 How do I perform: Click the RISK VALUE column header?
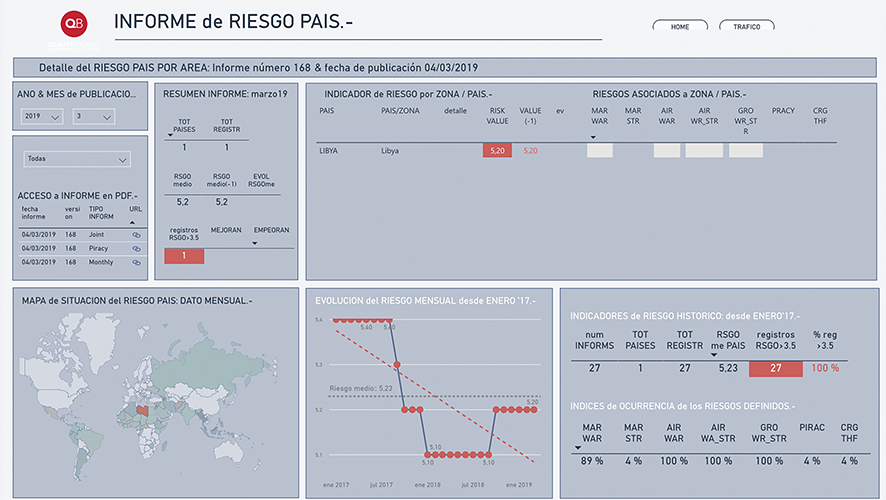click(x=497, y=116)
